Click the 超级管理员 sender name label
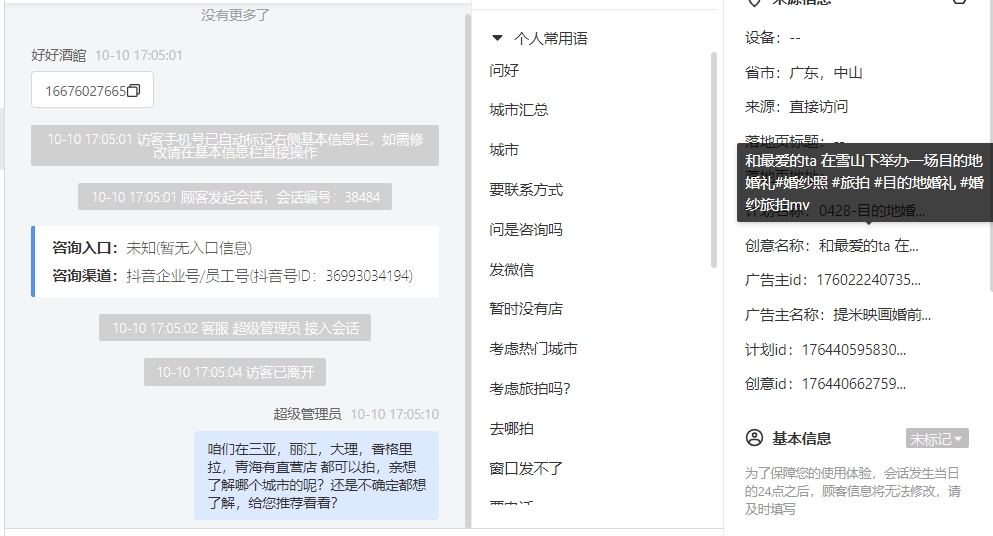This screenshot has width=993, height=536. pos(307,414)
